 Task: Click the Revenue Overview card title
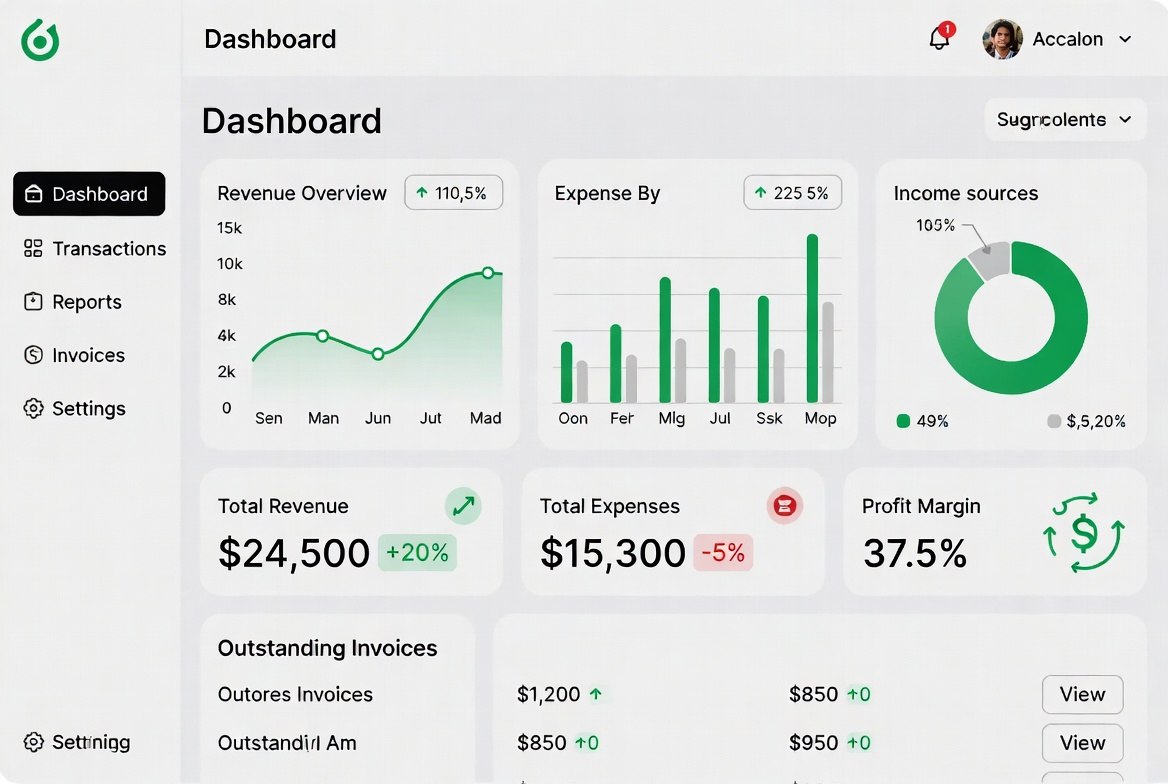302,194
